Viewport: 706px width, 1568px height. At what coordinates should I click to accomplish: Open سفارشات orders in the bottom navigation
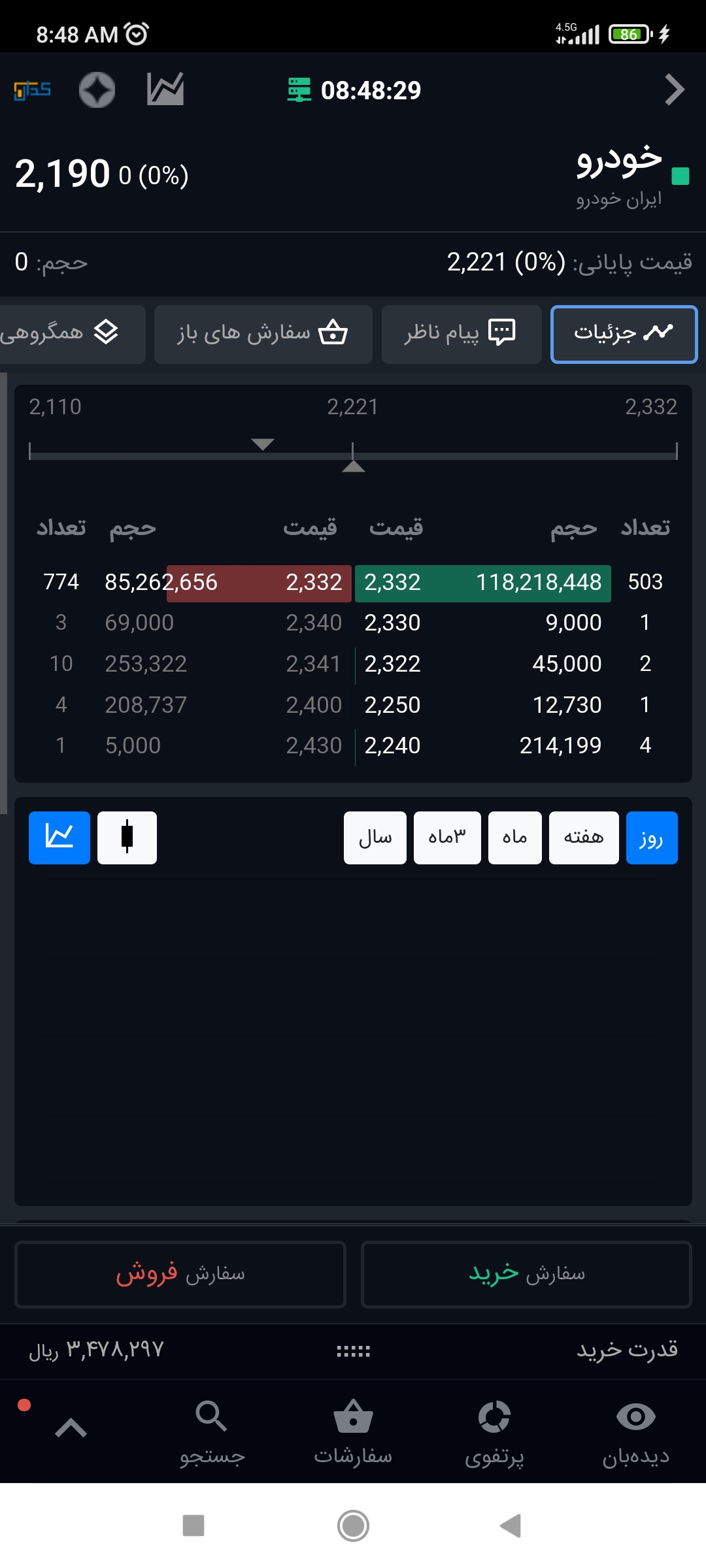point(353,1433)
